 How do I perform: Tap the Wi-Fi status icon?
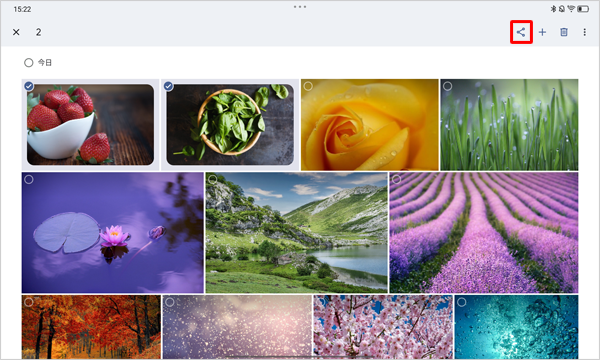click(571, 9)
